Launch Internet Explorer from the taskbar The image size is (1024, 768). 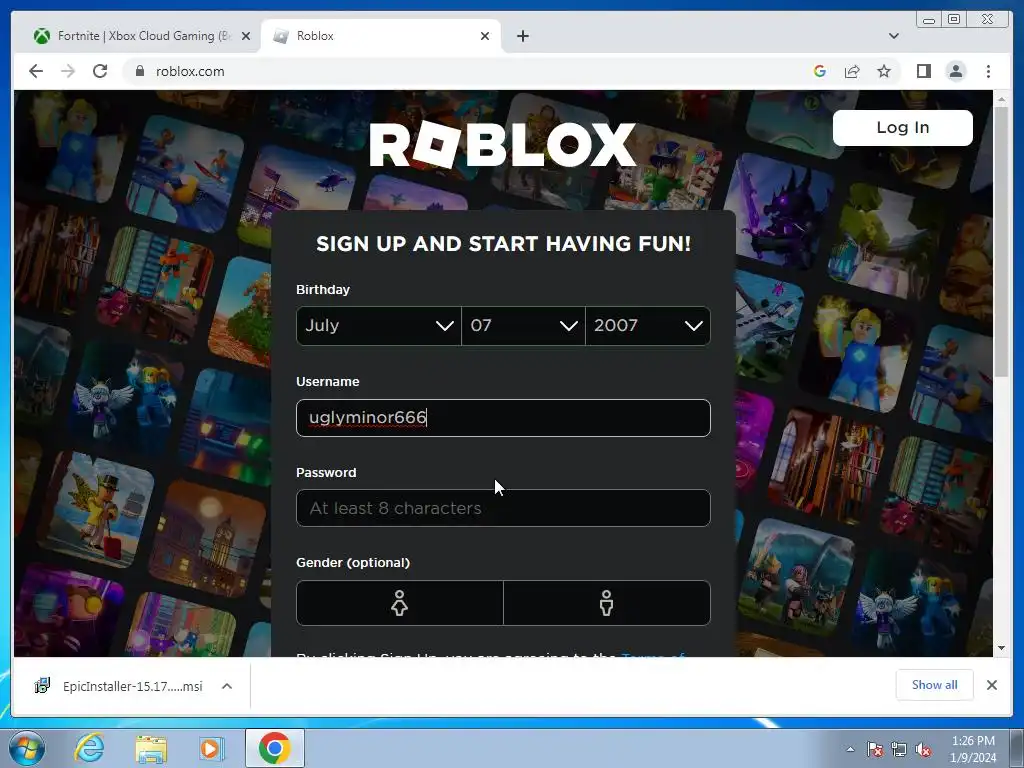click(x=89, y=748)
